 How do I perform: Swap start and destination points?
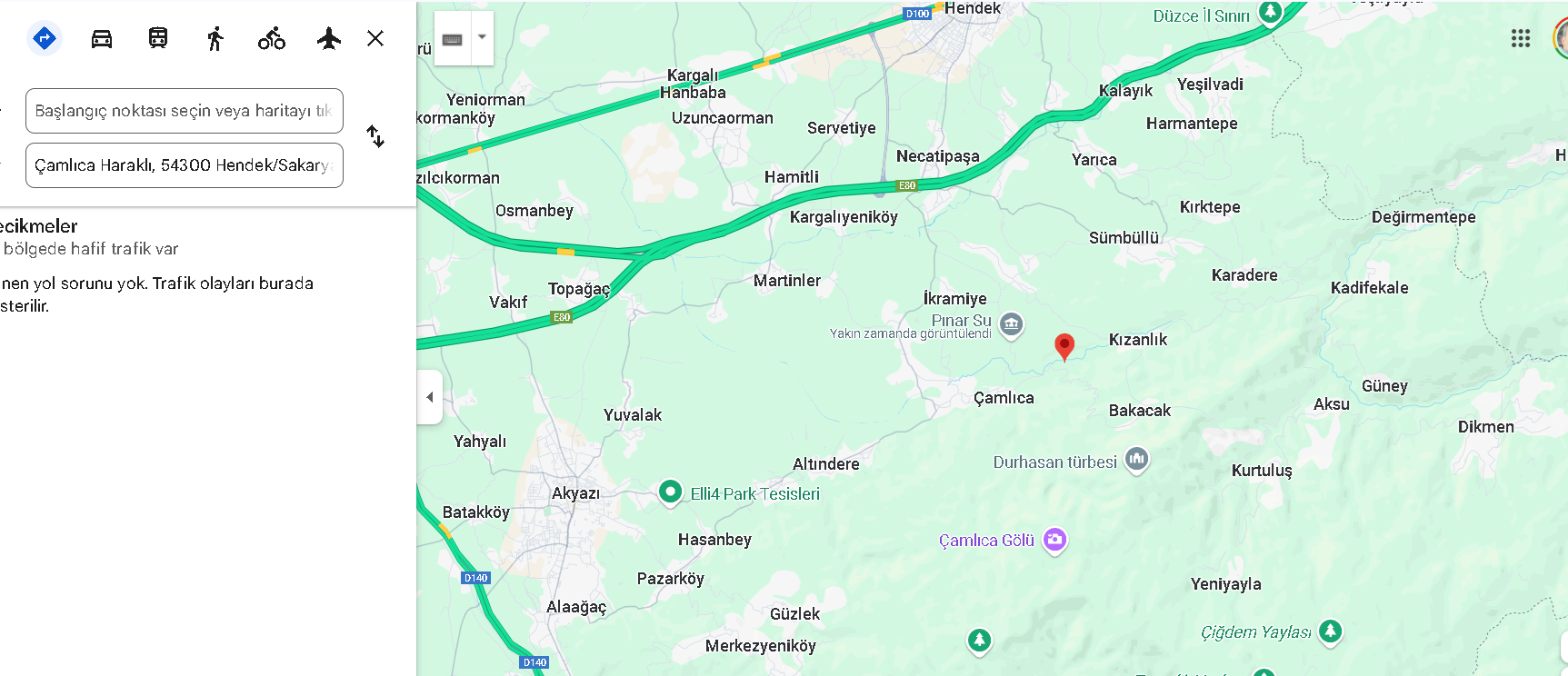pyautogui.click(x=375, y=137)
